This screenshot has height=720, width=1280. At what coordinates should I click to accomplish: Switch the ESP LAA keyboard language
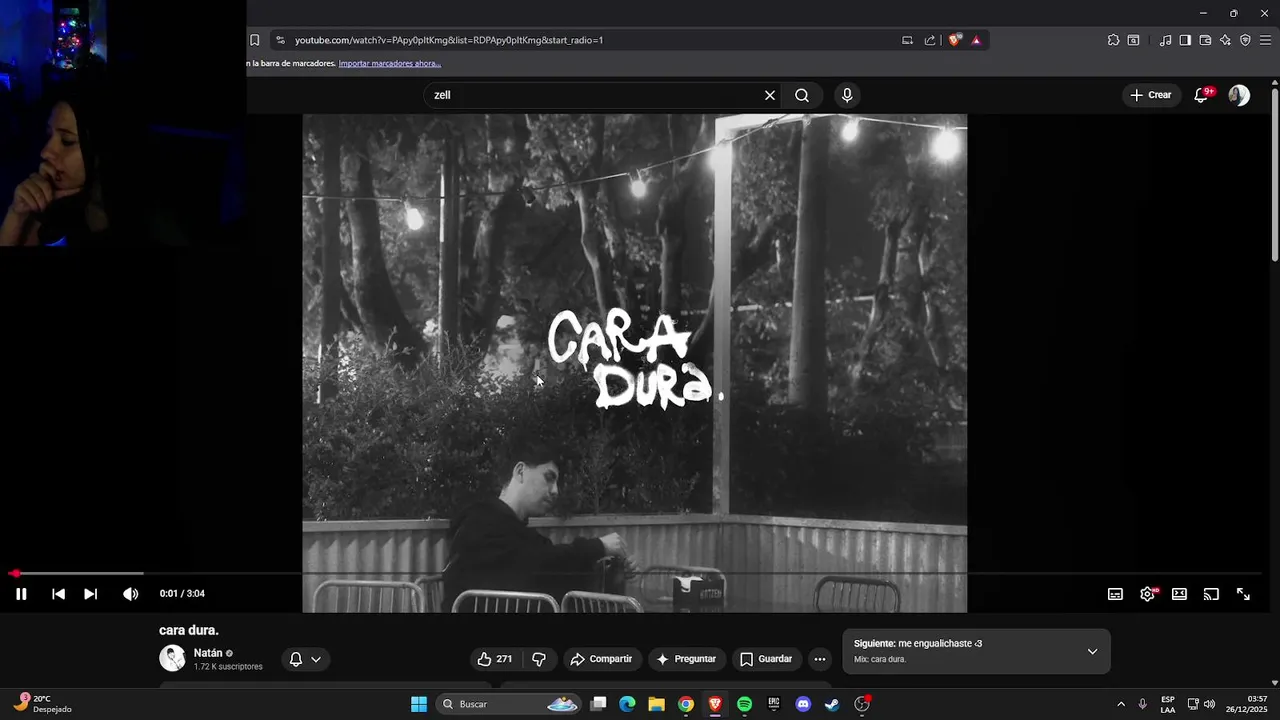point(1168,704)
